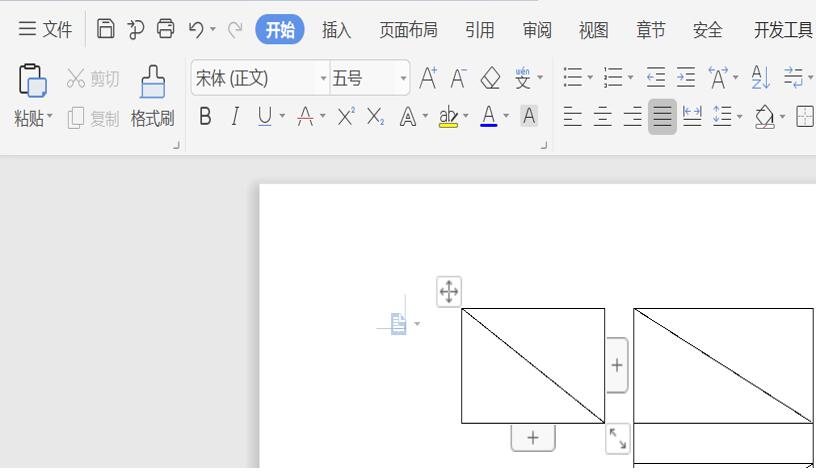Click the save document icon
Viewport: 825px width, 472px height.
(106, 29)
